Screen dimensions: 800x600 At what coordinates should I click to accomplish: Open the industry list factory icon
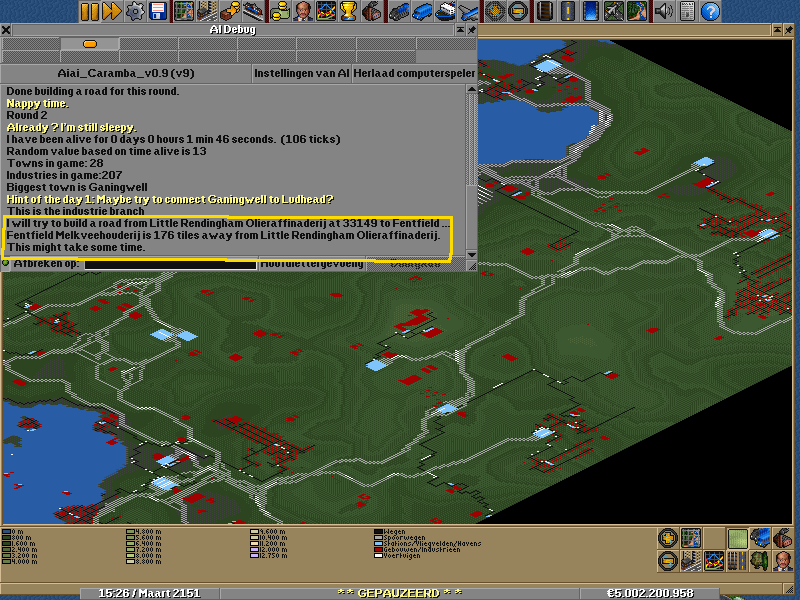pyautogui.click(x=371, y=11)
